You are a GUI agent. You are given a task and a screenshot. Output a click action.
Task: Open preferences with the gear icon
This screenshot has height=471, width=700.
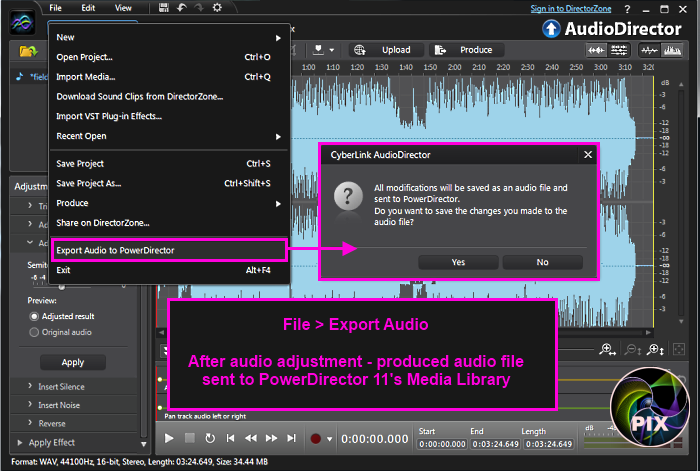(x=217, y=8)
